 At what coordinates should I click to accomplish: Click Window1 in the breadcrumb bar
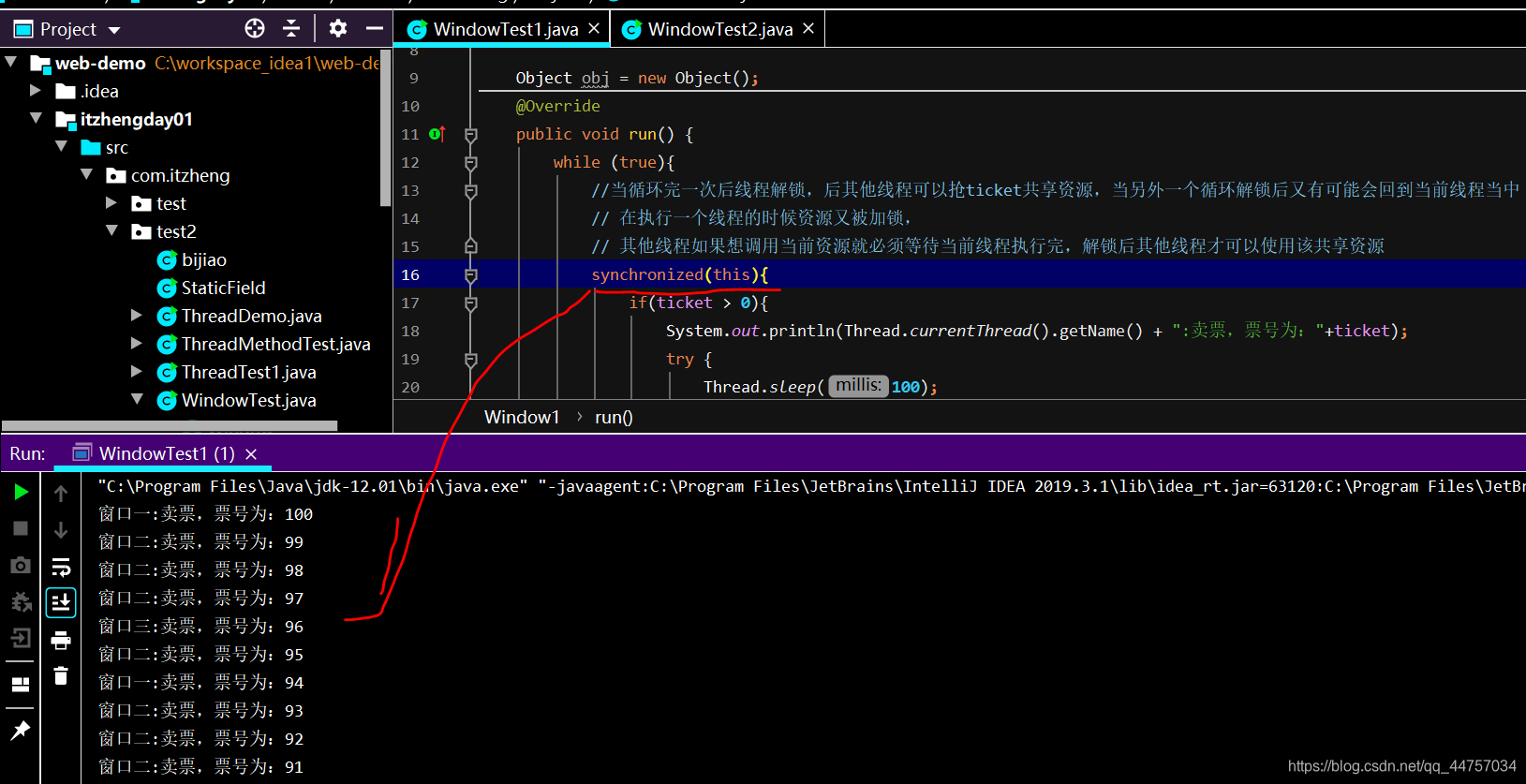click(522, 418)
